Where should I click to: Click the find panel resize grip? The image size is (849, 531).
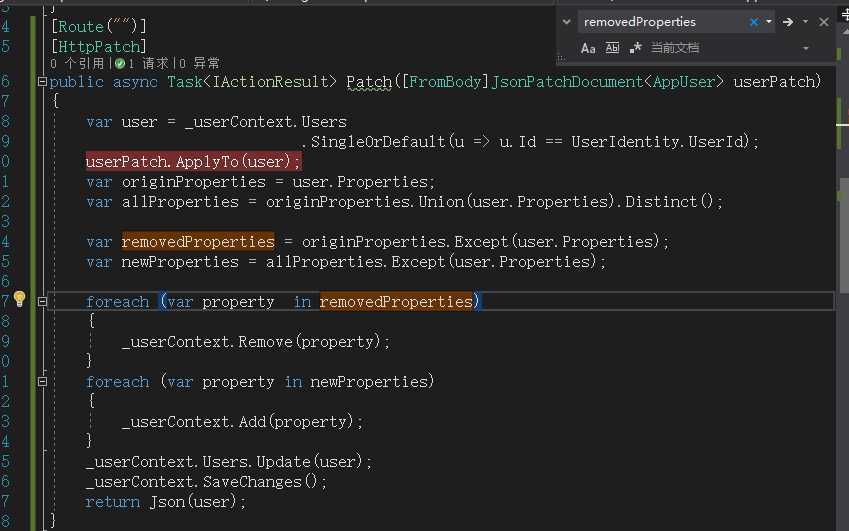tap(560, 57)
